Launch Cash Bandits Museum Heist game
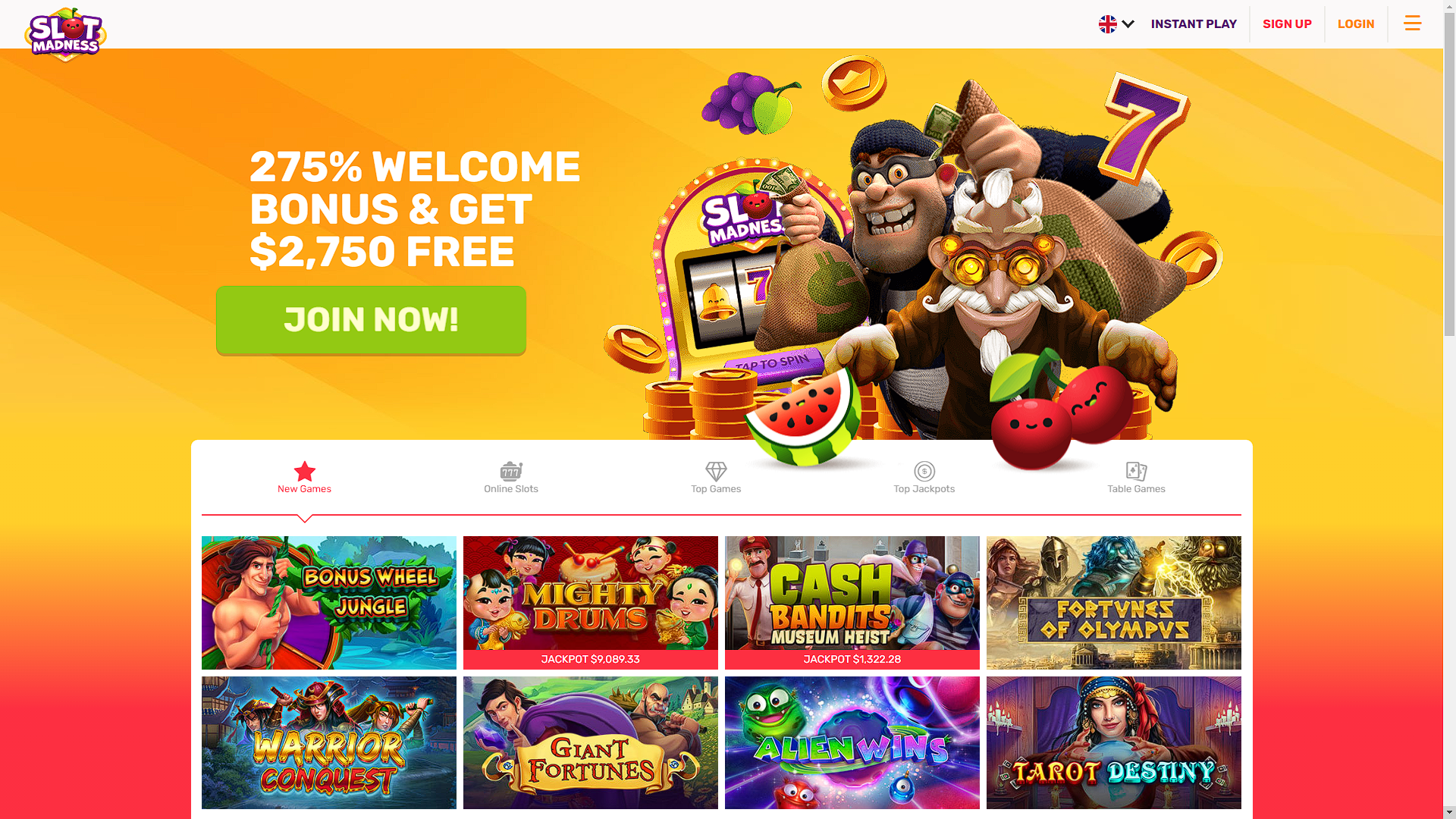This screenshot has height=819, width=1456. tap(852, 603)
